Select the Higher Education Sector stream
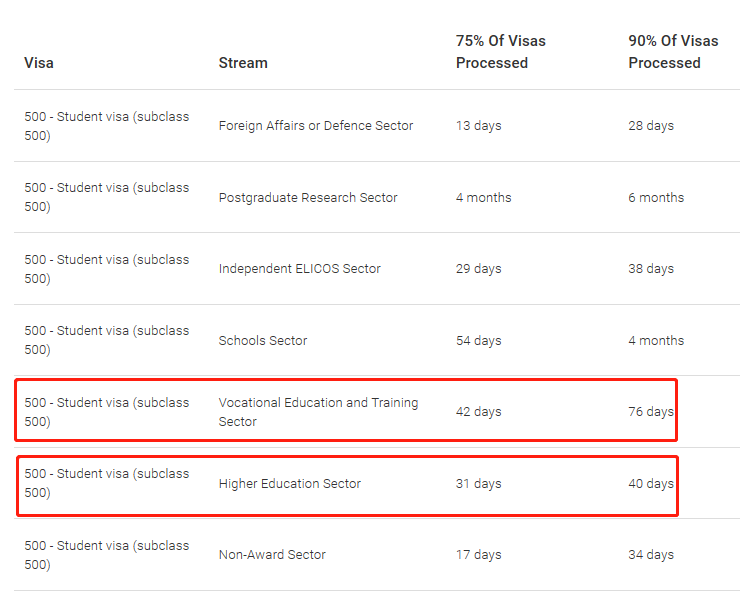This screenshot has height=605, width=740. pyautogui.click(x=290, y=484)
